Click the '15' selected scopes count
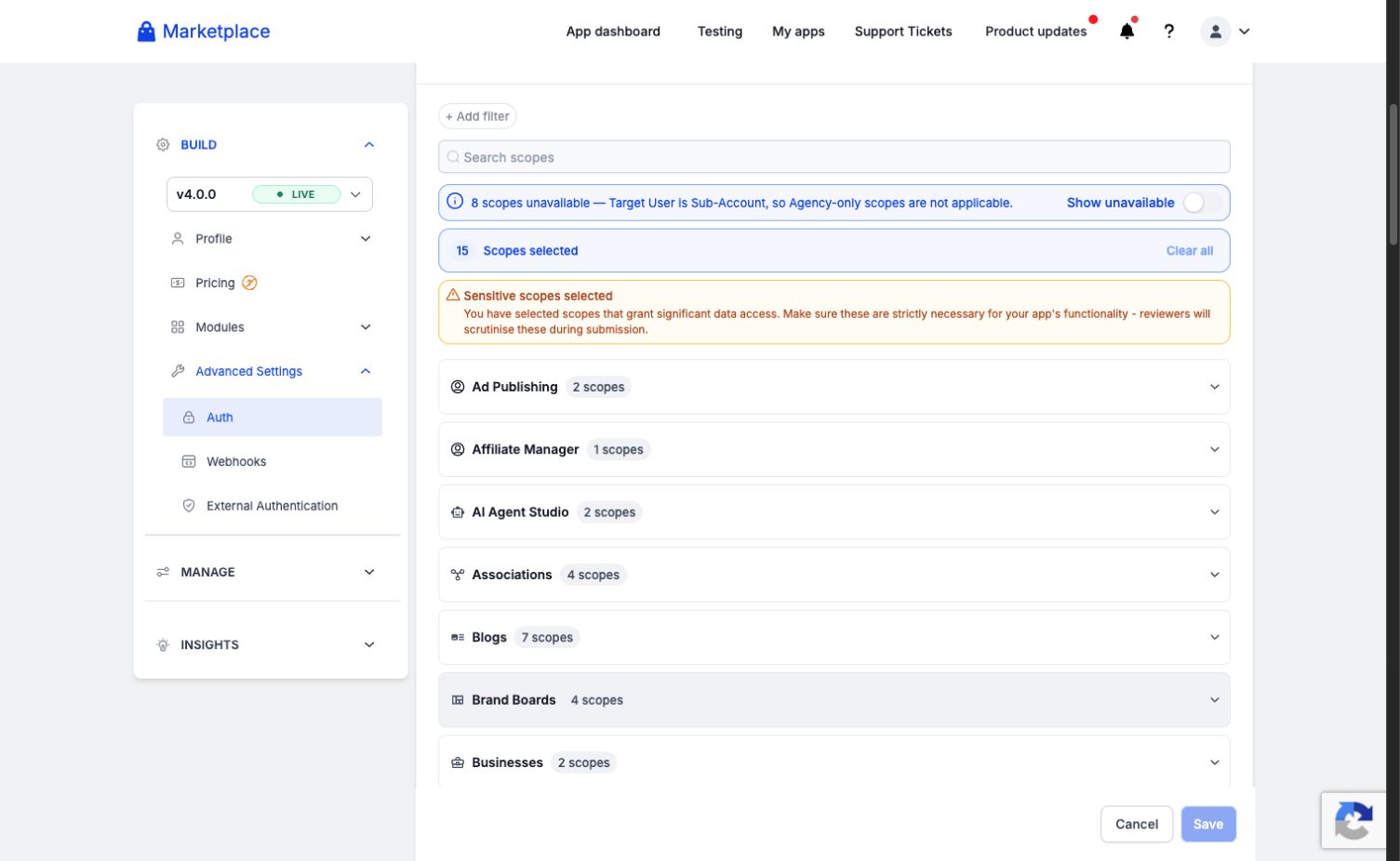 pyautogui.click(x=462, y=251)
